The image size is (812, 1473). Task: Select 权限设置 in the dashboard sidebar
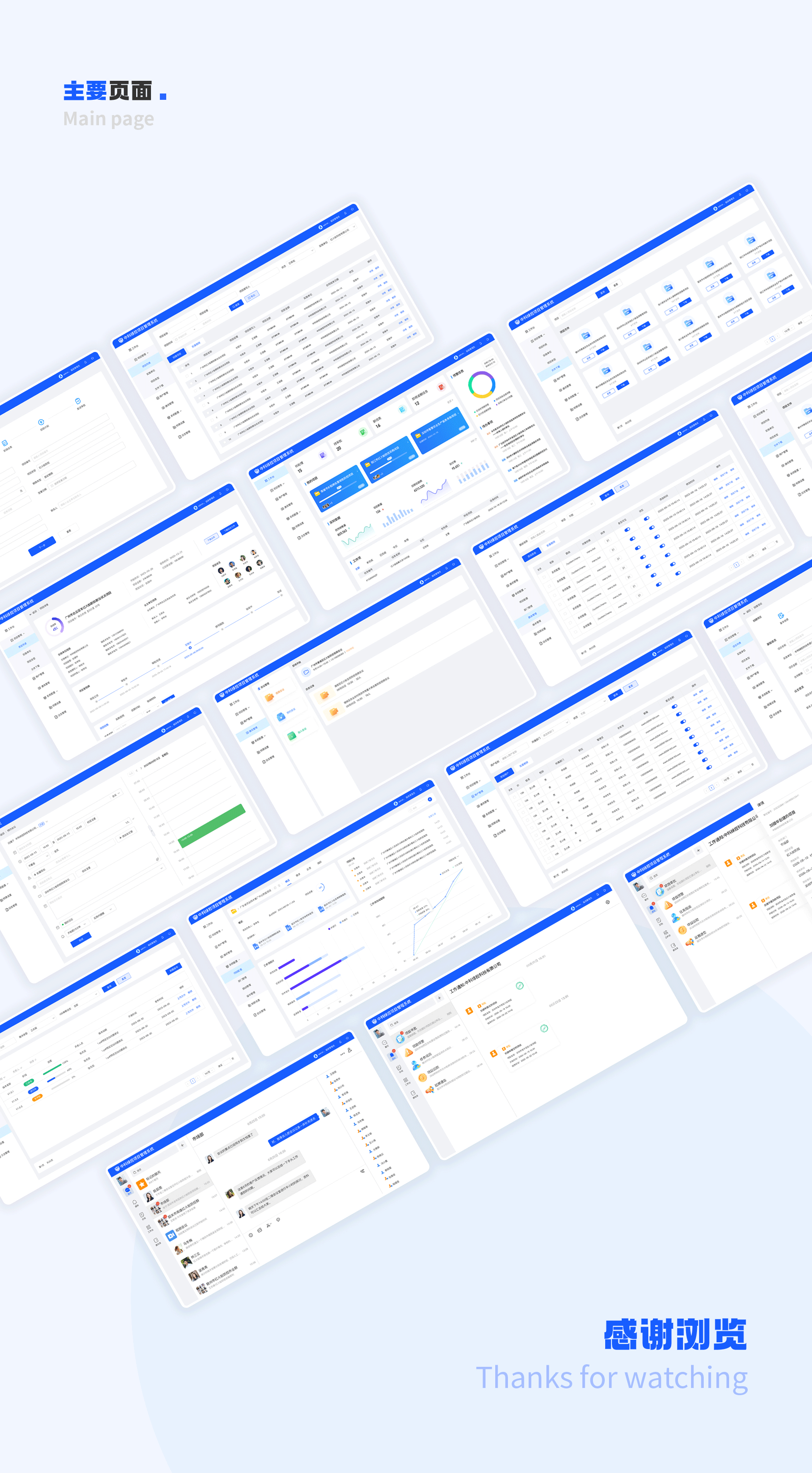click(x=298, y=525)
